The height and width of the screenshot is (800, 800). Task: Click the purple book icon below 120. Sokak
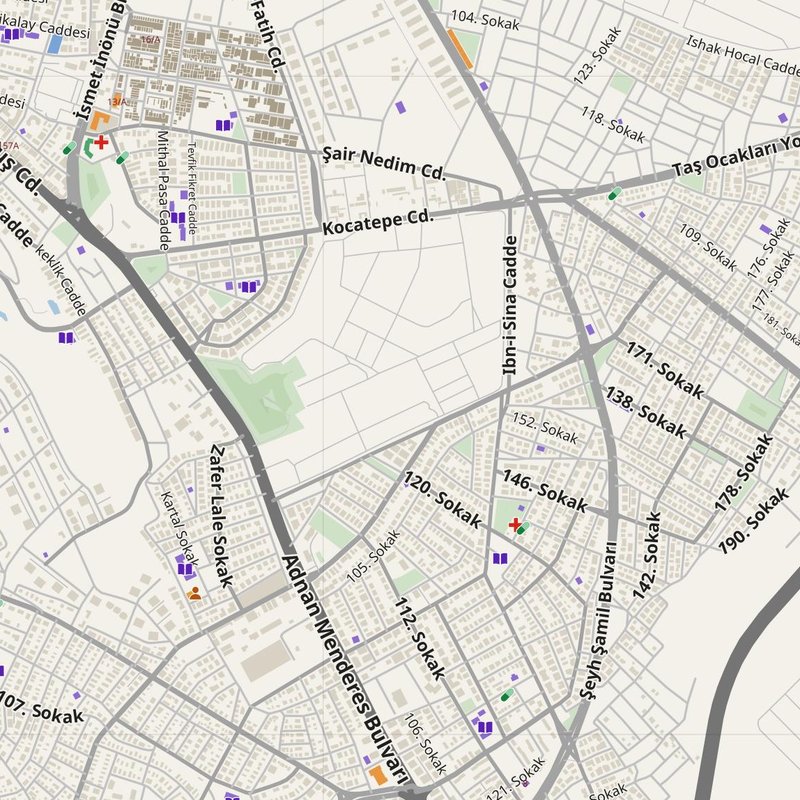point(500,558)
